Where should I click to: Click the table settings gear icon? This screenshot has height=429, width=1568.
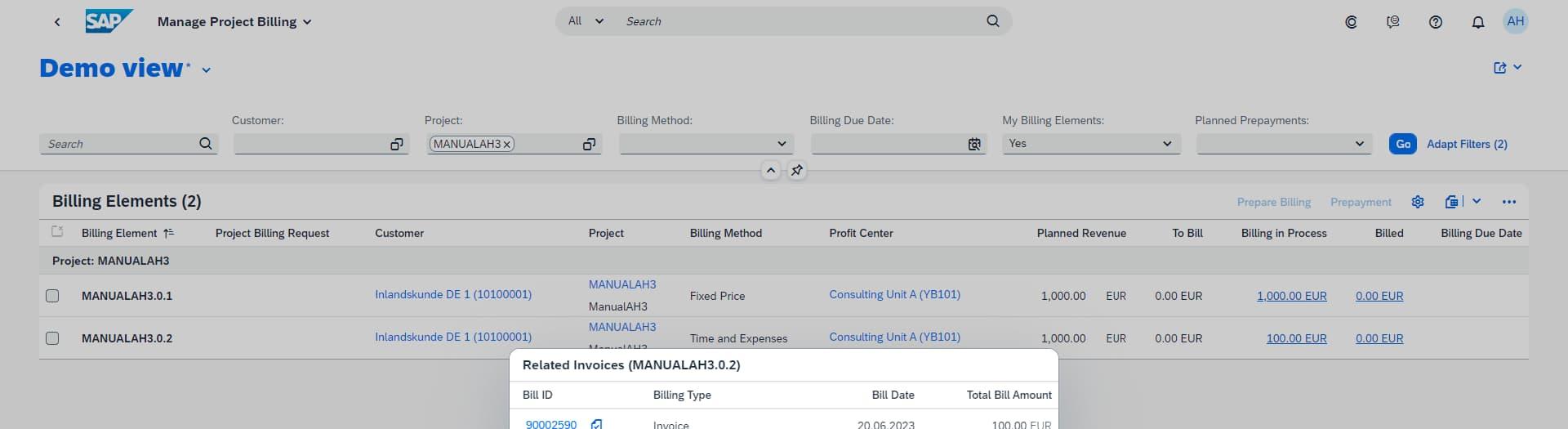(x=1418, y=202)
